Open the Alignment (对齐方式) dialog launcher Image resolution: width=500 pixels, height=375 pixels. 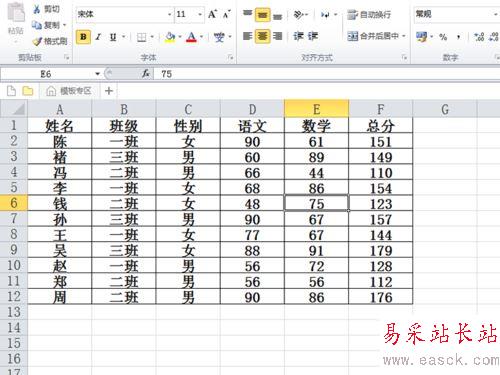(x=404, y=58)
